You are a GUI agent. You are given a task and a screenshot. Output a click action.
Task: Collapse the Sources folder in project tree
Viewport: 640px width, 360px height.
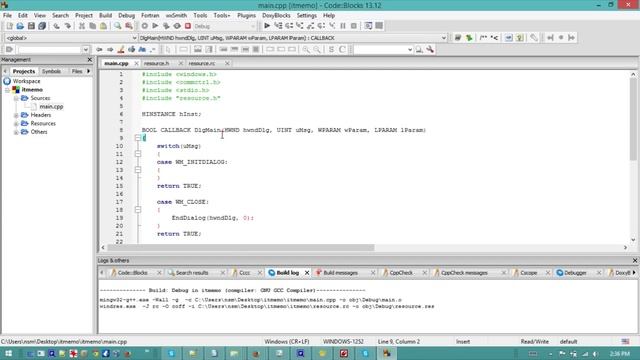pyautogui.click(x=16, y=98)
